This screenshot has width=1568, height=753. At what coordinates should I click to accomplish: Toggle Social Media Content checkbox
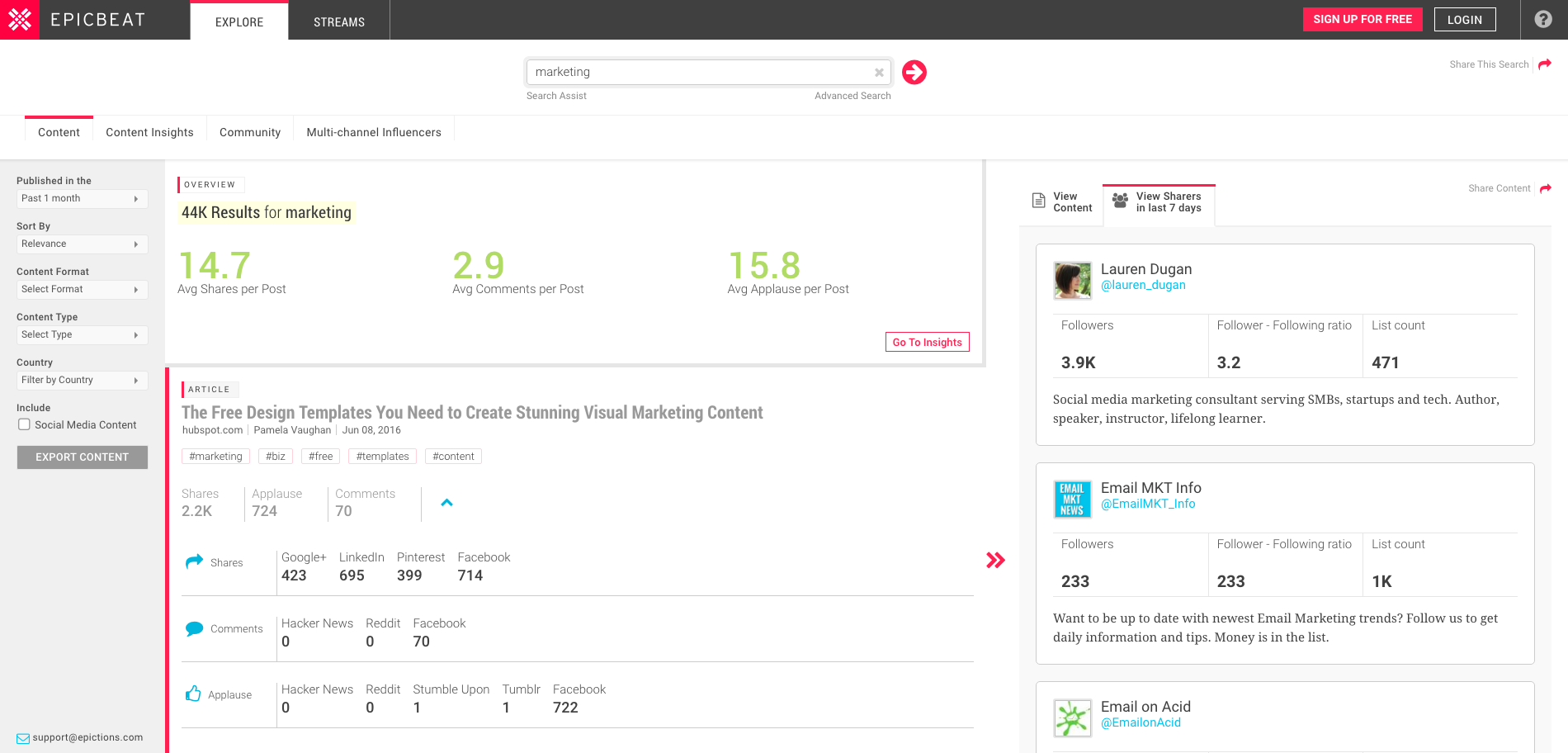(x=25, y=424)
